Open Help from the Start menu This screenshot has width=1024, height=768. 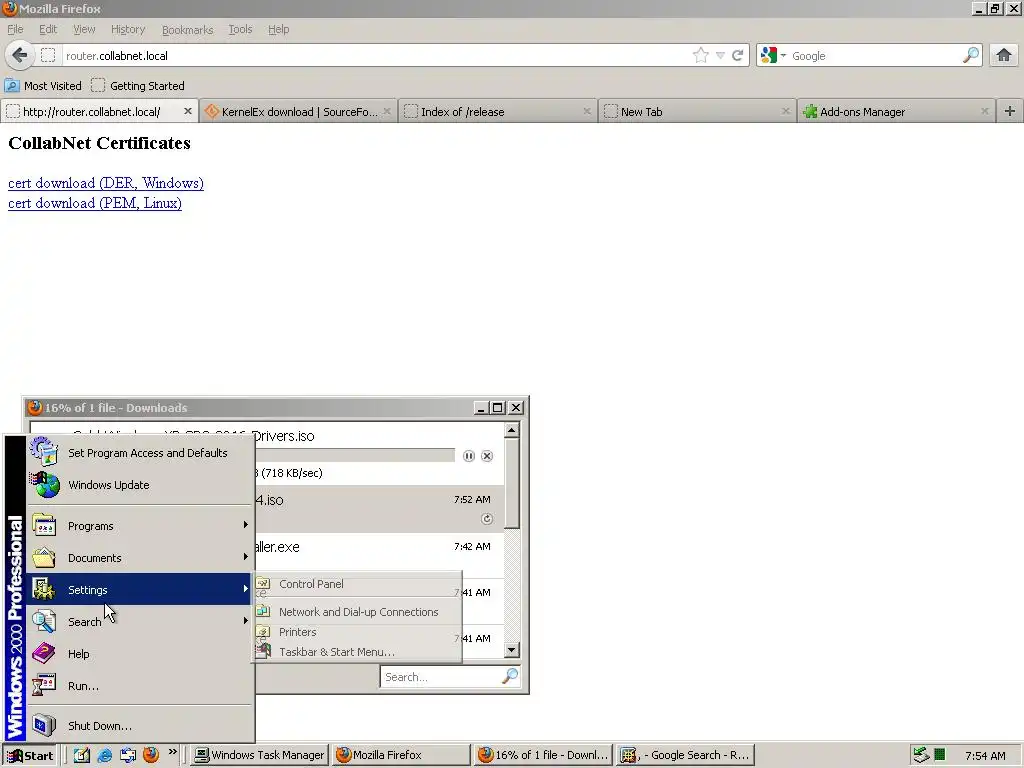pyautogui.click(x=140, y=654)
